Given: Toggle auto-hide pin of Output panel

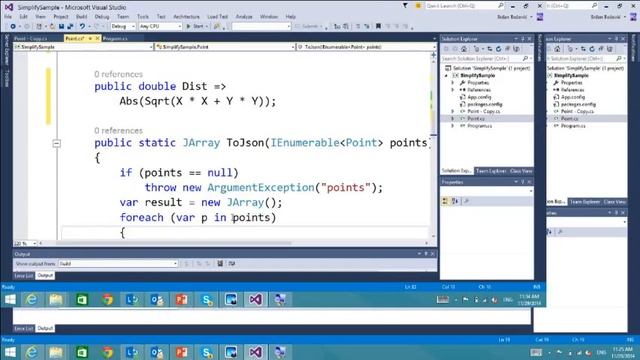Looking at the screenshot, I should click(x=426, y=254).
